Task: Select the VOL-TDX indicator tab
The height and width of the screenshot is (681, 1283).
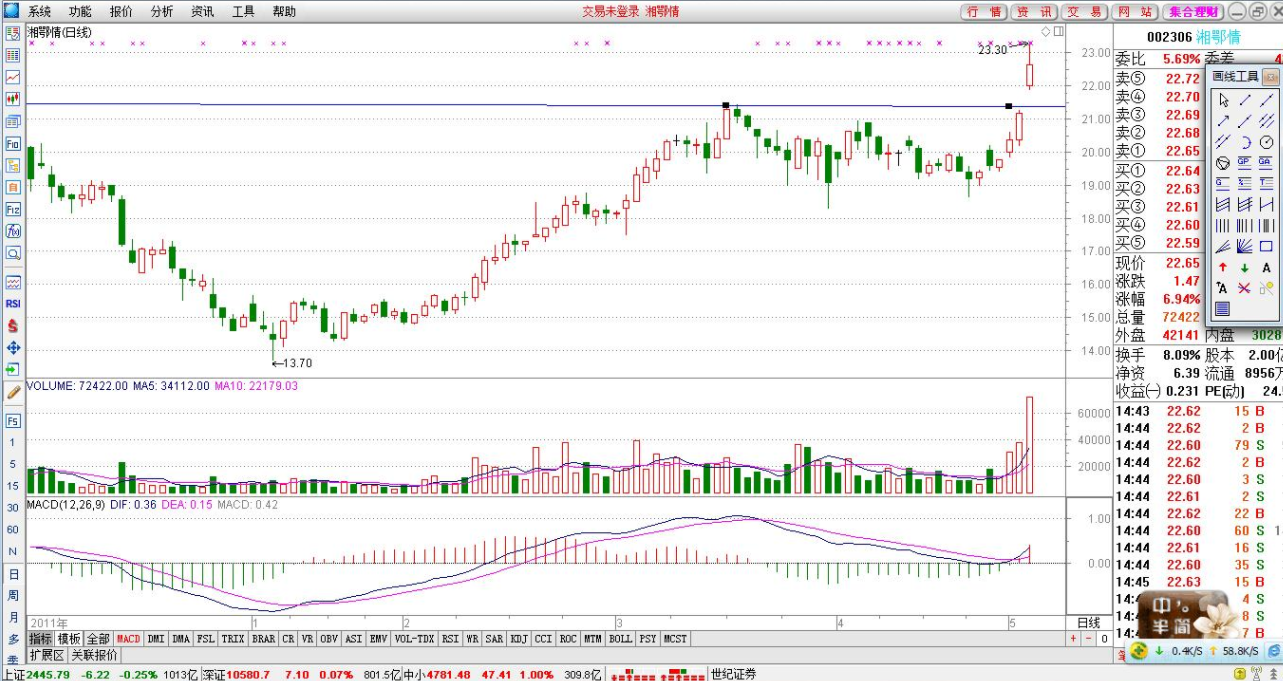Action: [413, 638]
